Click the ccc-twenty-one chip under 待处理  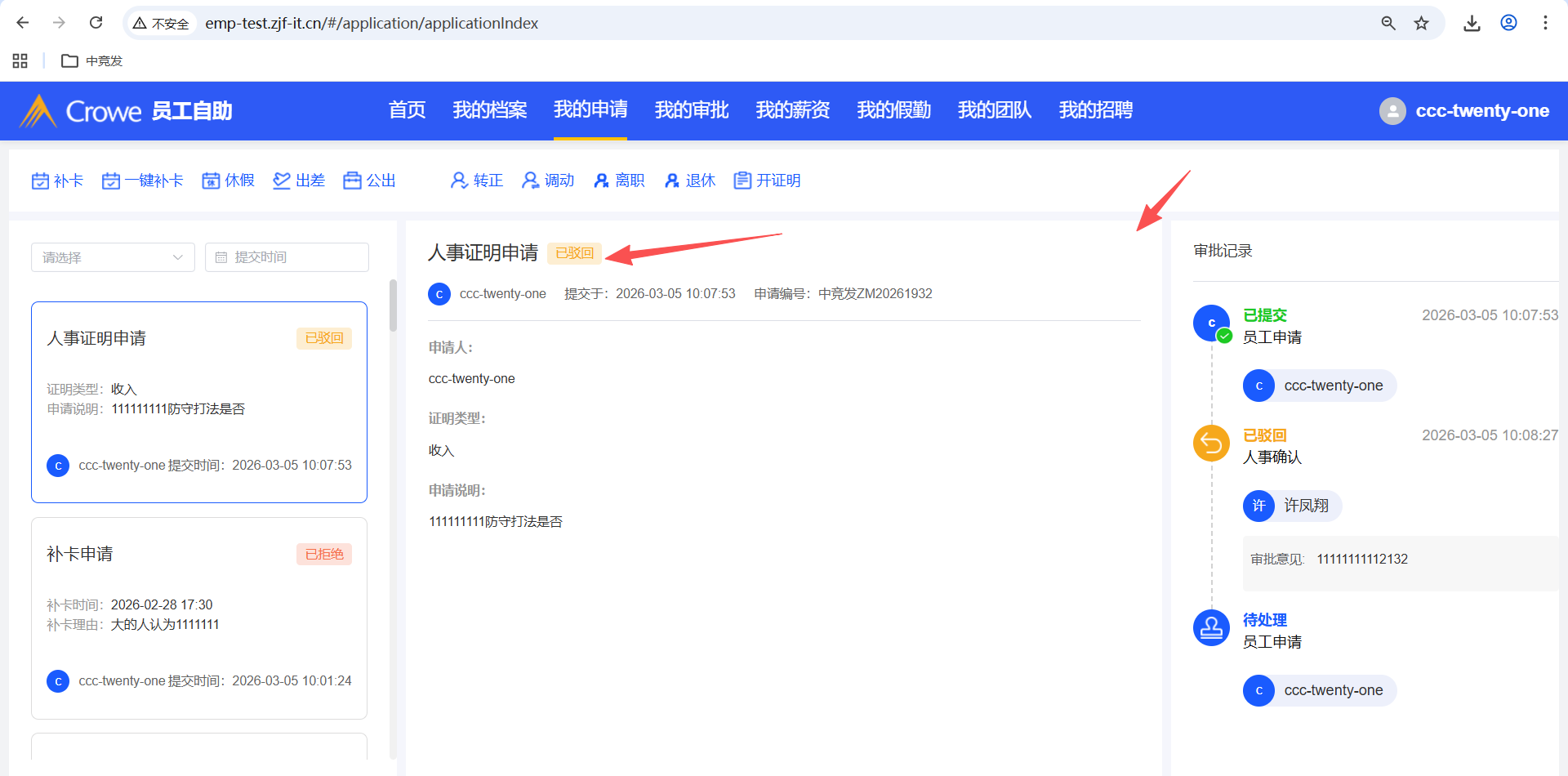pos(1320,690)
